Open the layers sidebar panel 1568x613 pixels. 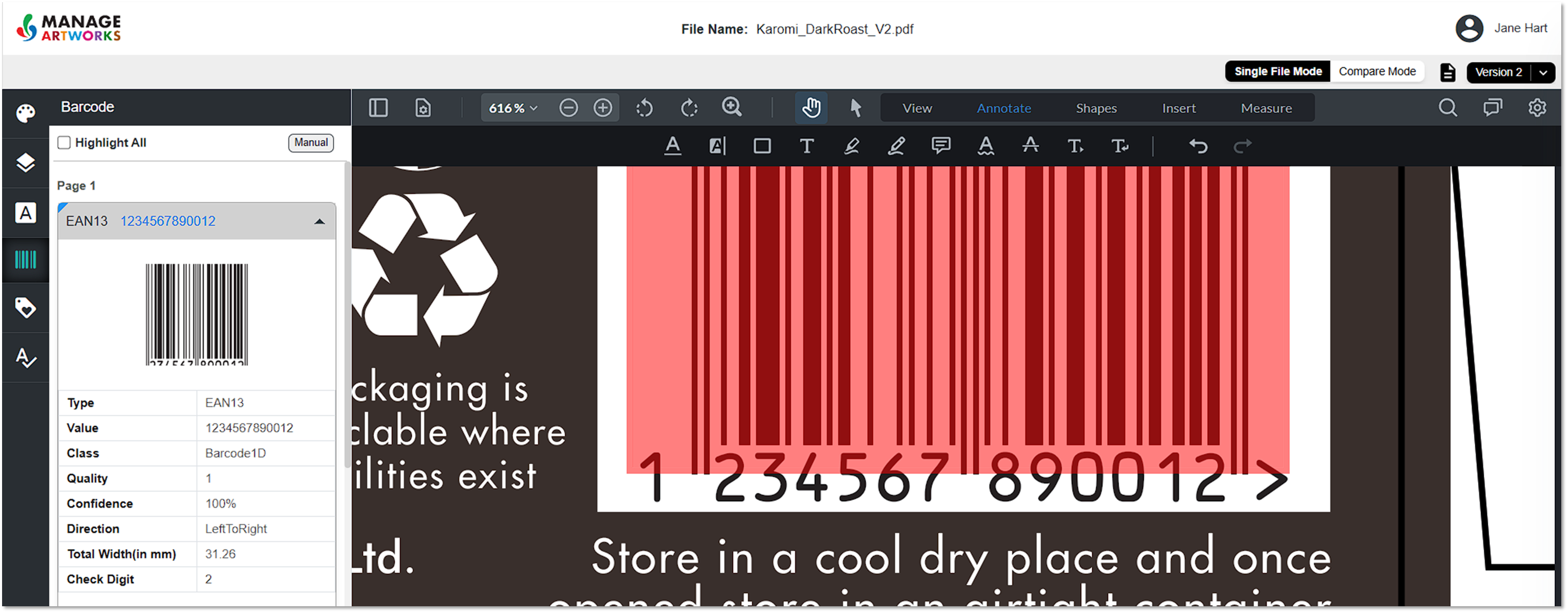pyautogui.click(x=25, y=162)
